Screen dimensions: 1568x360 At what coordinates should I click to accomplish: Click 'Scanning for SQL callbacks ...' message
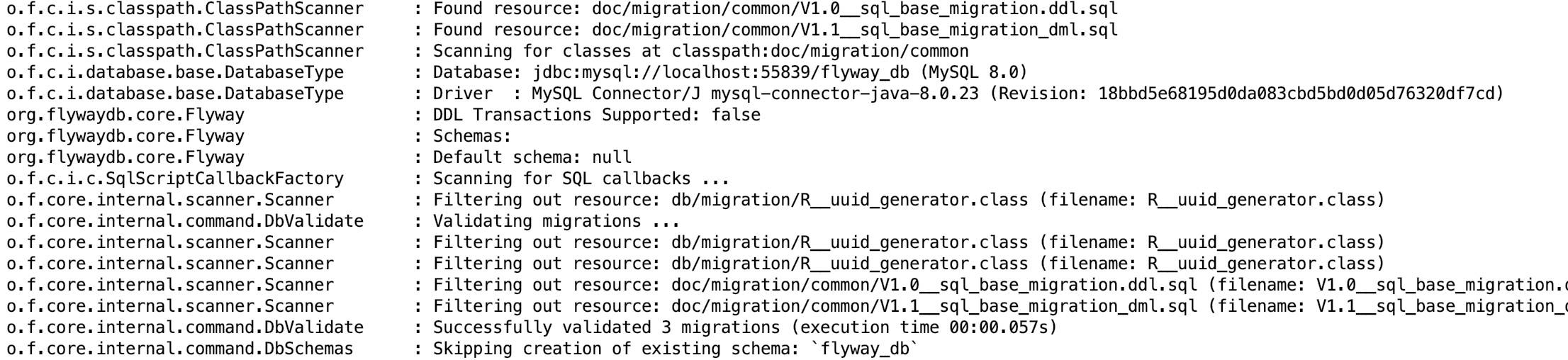[581, 179]
